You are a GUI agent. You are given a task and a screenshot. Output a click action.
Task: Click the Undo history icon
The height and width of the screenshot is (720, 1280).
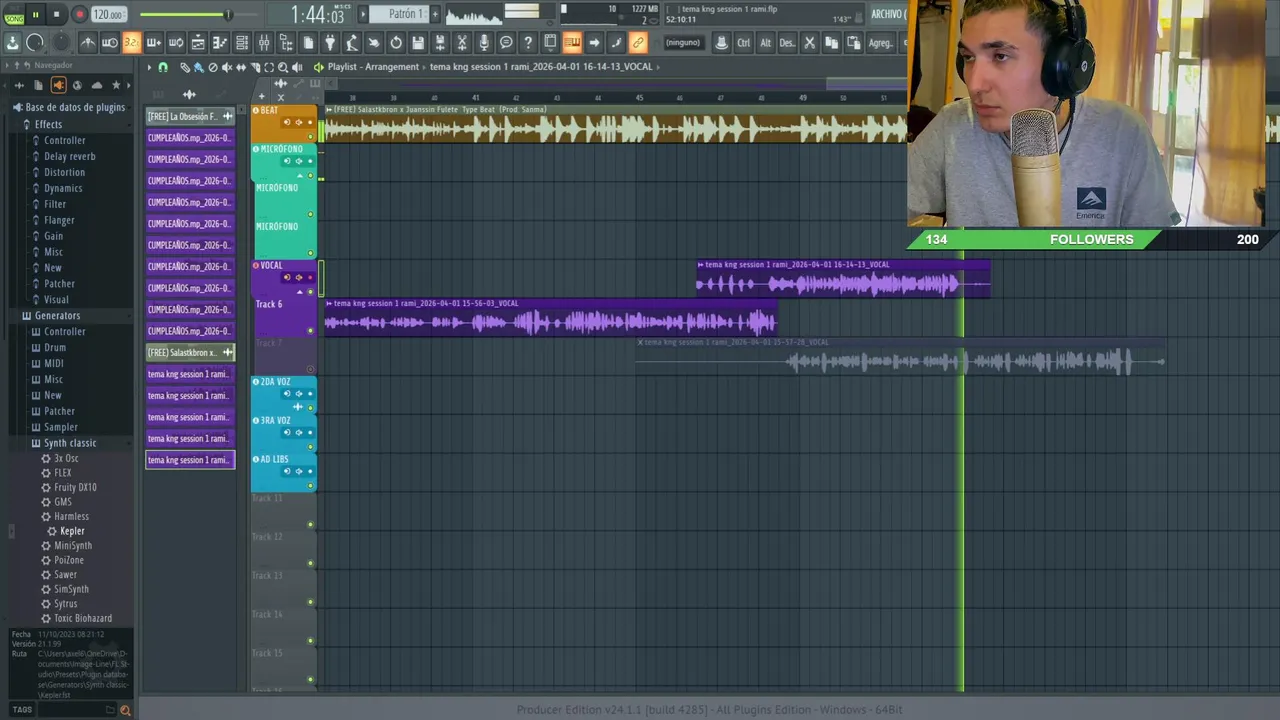[x=396, y=43]
